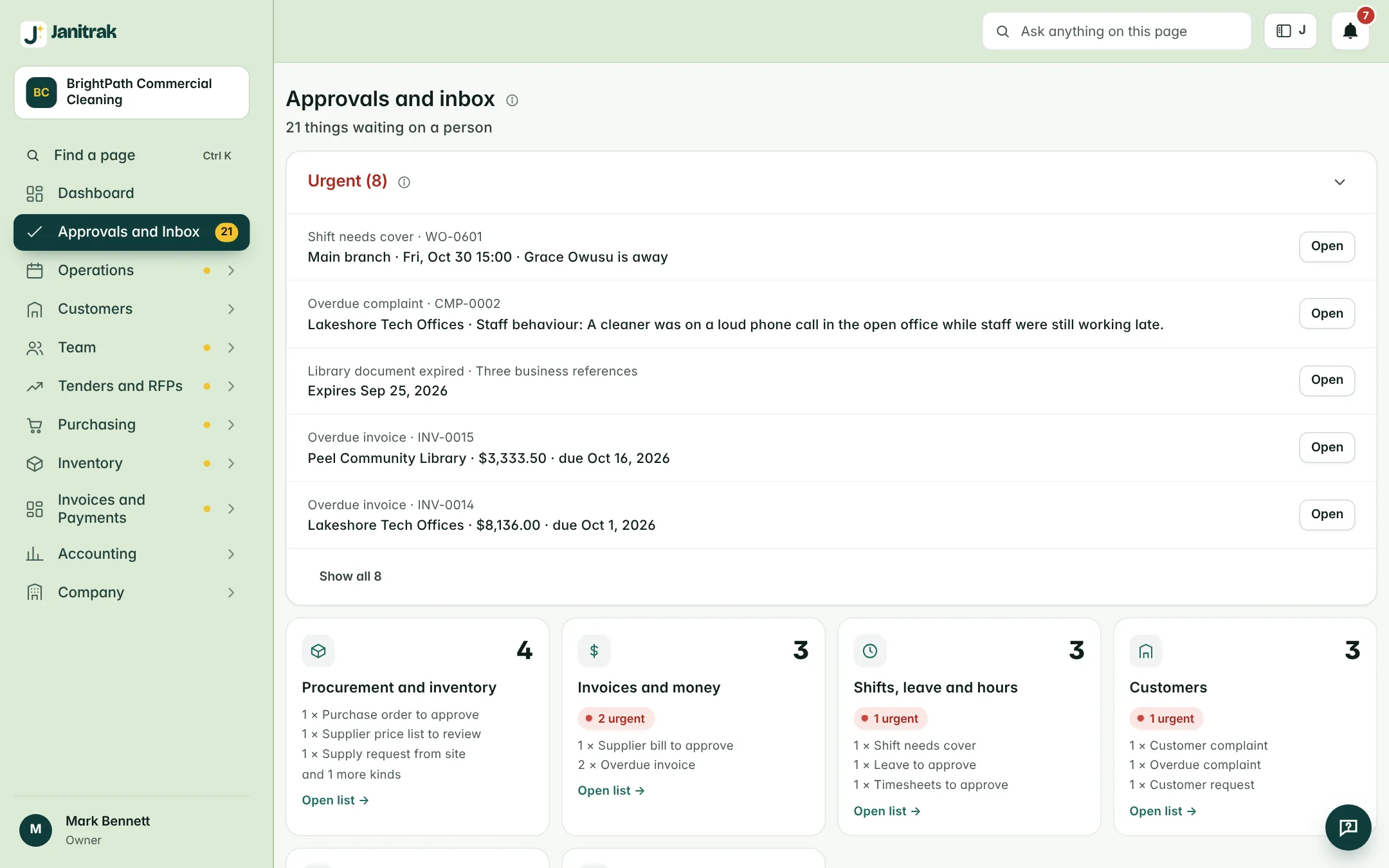This screenshot has width=1389, height=868.
Task: Click the 1 urgent badge on Shifts card
Action: click(x=891, y=719)
